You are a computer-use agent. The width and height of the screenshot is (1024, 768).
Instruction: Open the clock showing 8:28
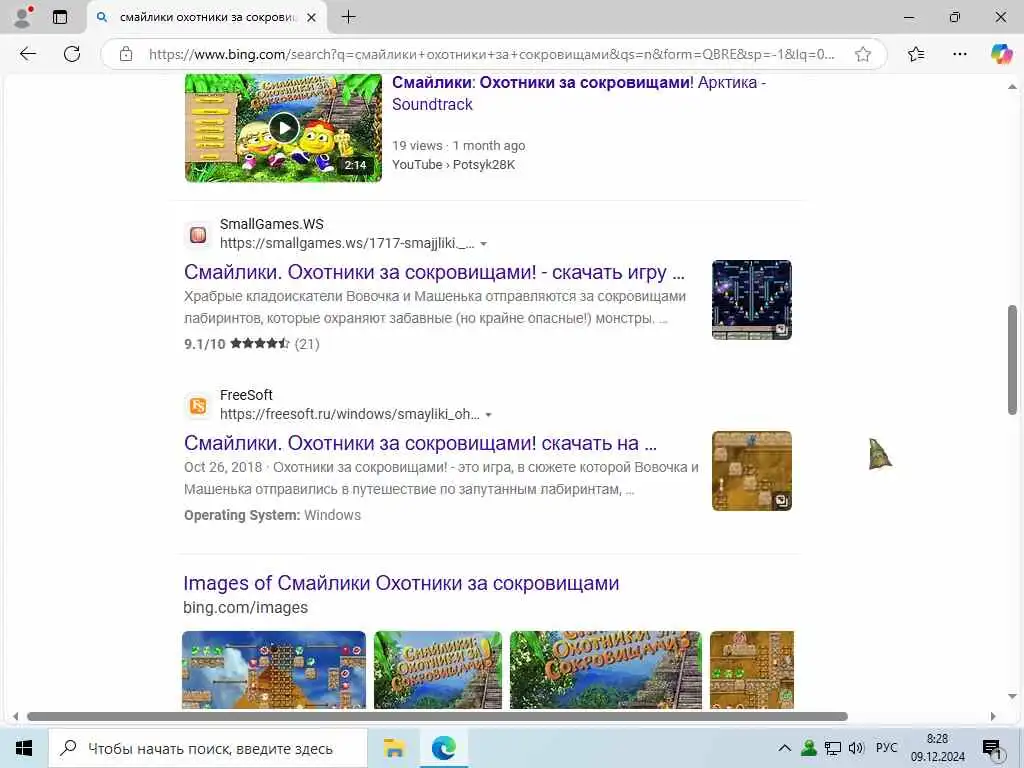point(938,748)
